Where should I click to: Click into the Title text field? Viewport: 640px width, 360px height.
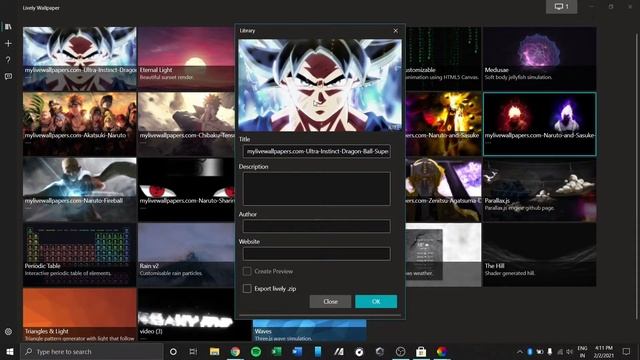(316, 151)
